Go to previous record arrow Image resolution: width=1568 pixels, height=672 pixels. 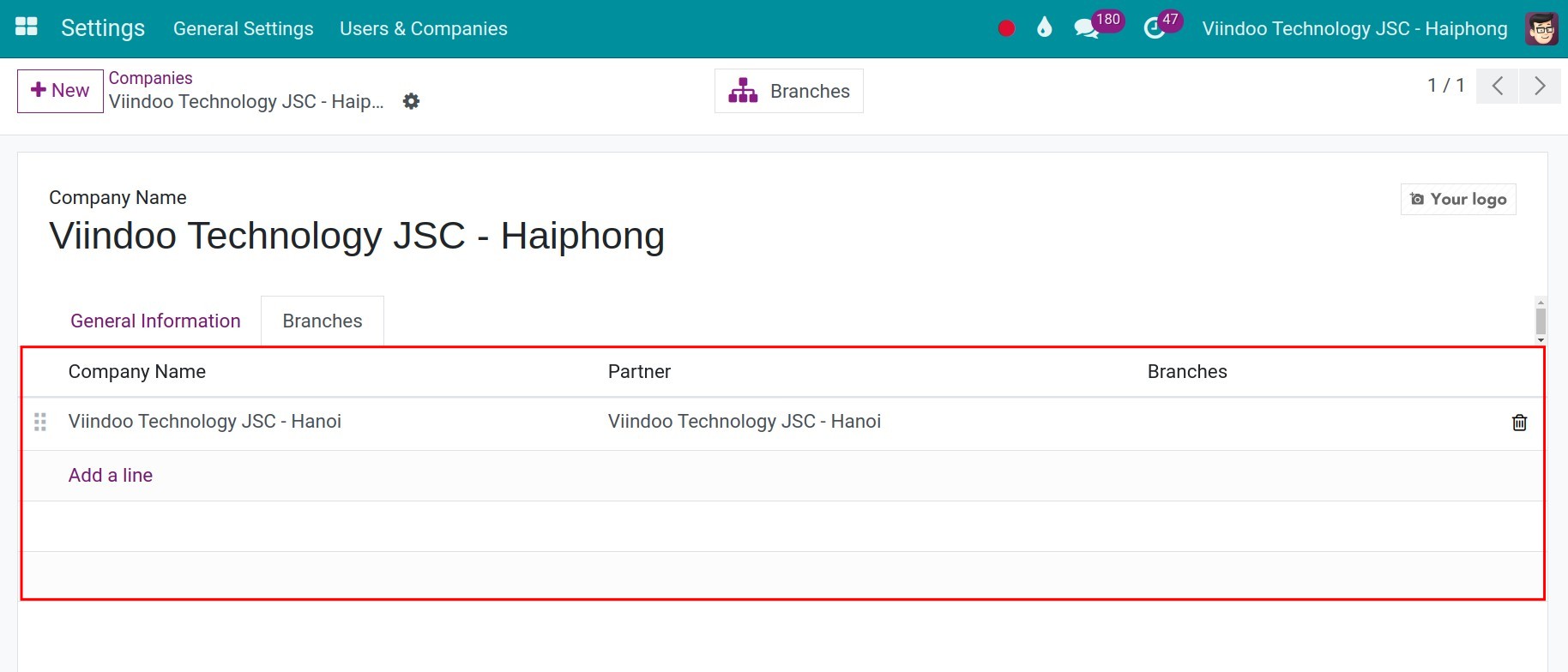pyautogui.click(x=1498, y=86)
